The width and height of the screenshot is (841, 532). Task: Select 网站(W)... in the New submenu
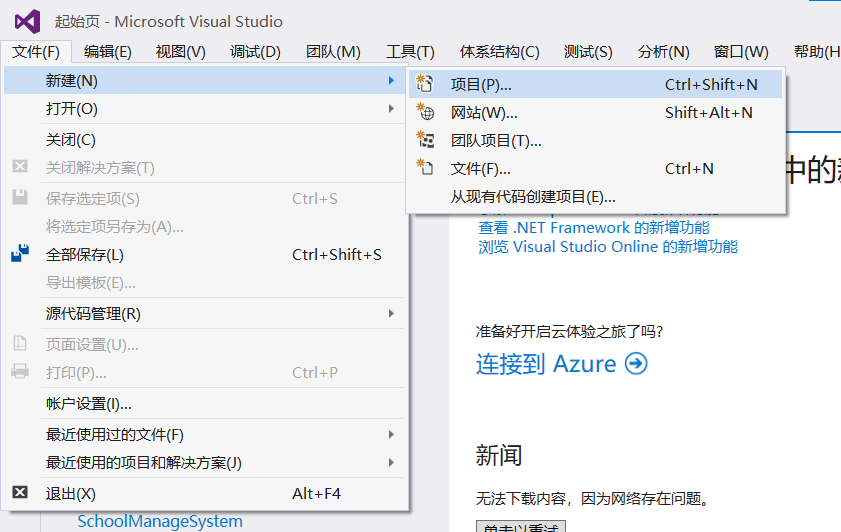[x=595, y=112]
